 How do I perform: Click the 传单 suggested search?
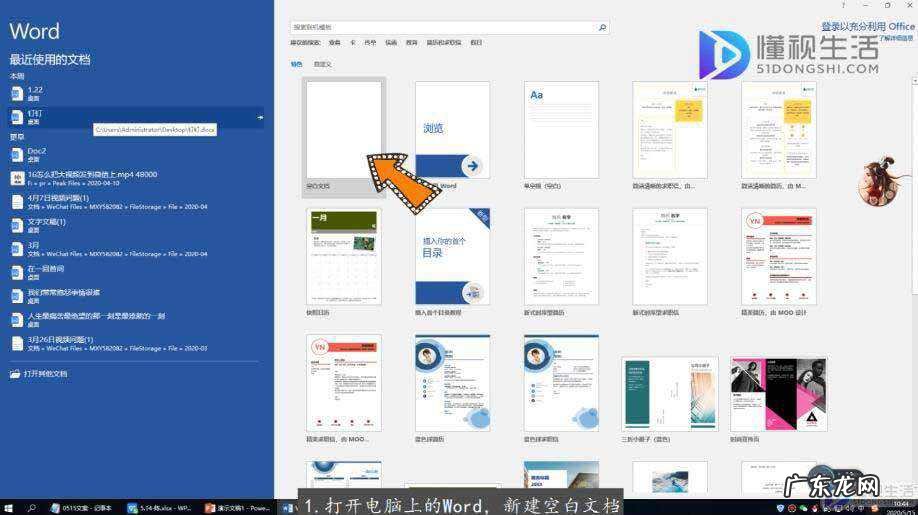point(370,43)
